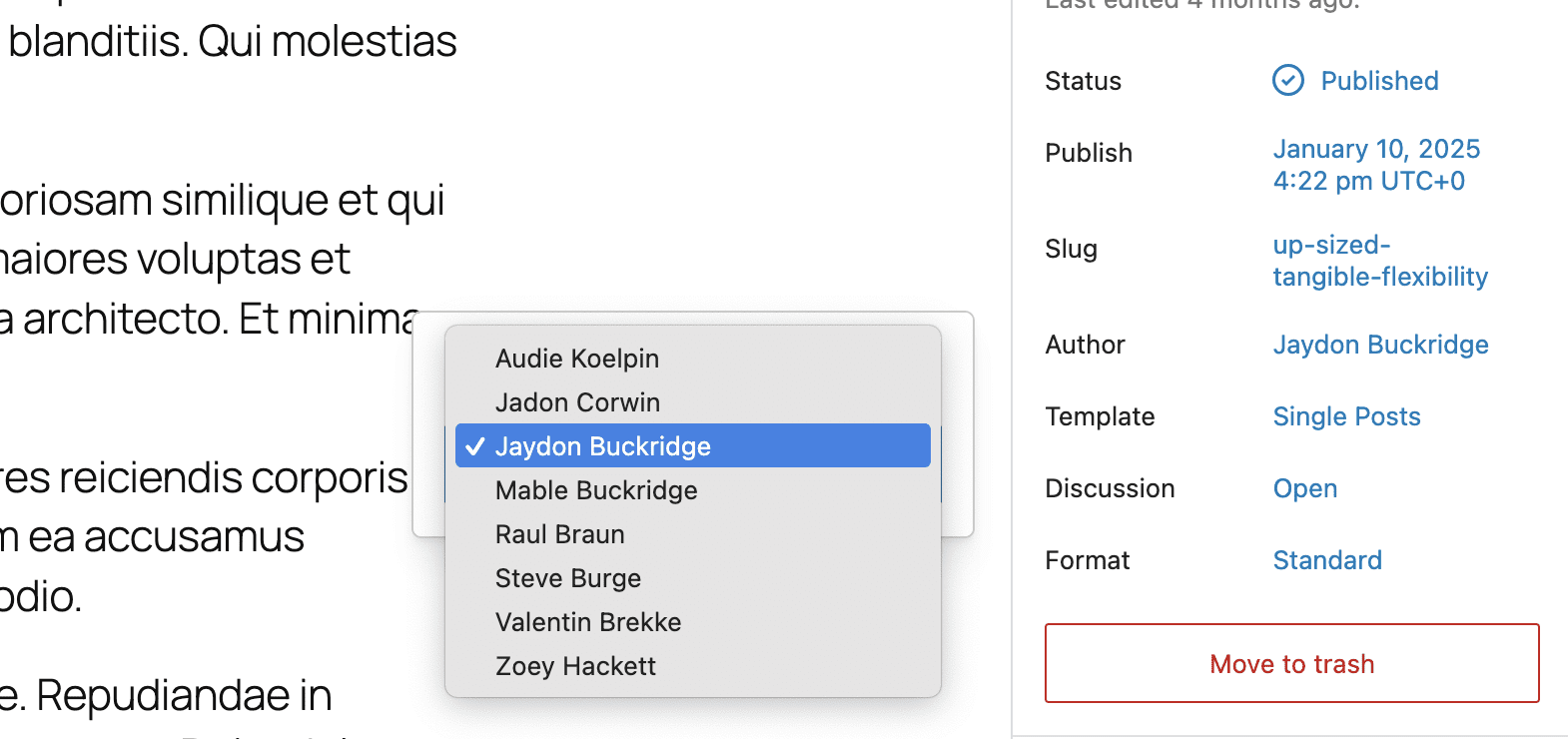1568x739 pixels.
Task: Open the Single Posts template options
Action: (1346, 416)
